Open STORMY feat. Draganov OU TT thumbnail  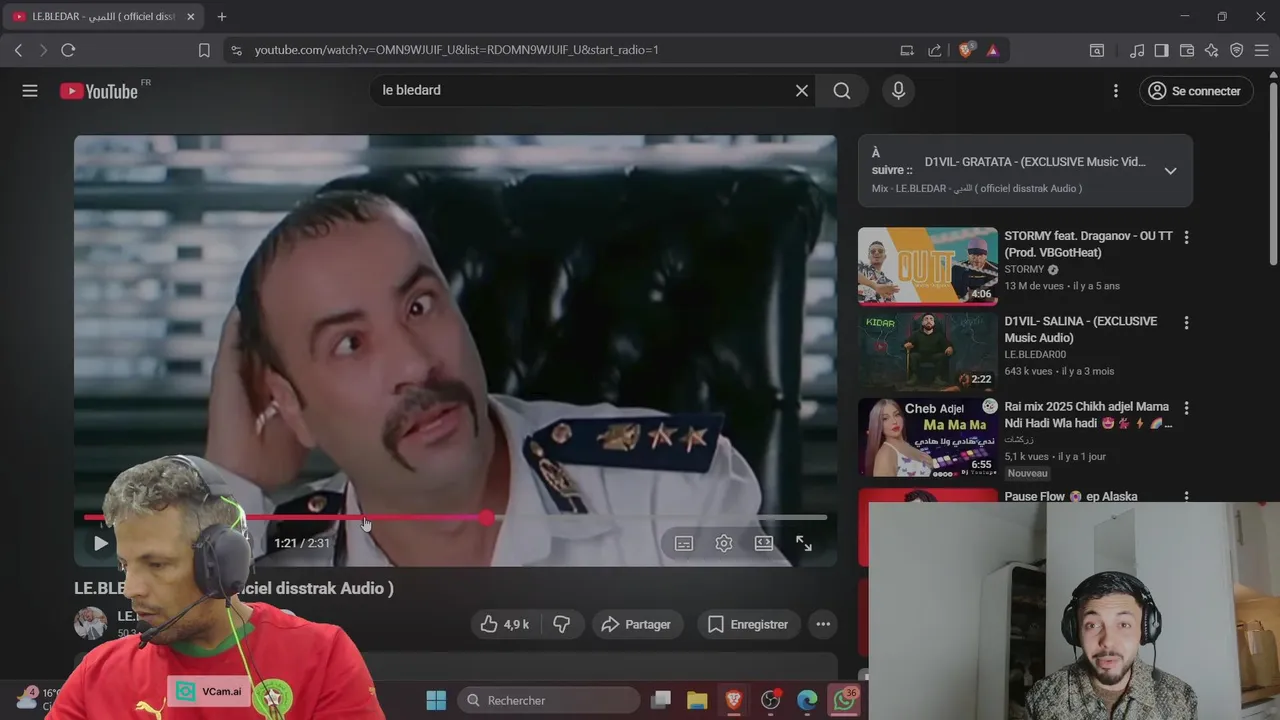pos(928,265)
